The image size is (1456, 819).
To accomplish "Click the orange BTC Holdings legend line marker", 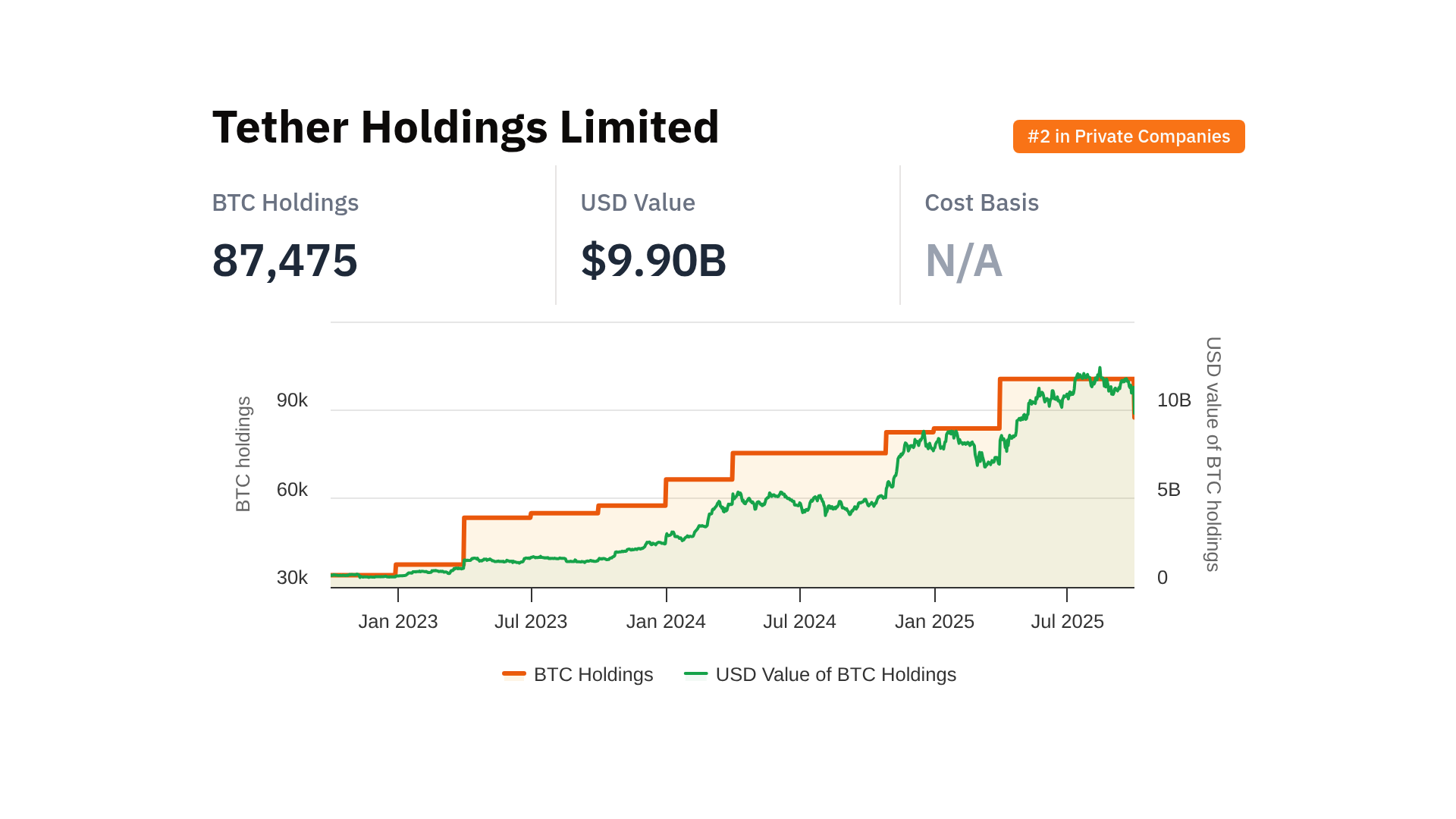I will pyautogui.click(x=514, y=674).
